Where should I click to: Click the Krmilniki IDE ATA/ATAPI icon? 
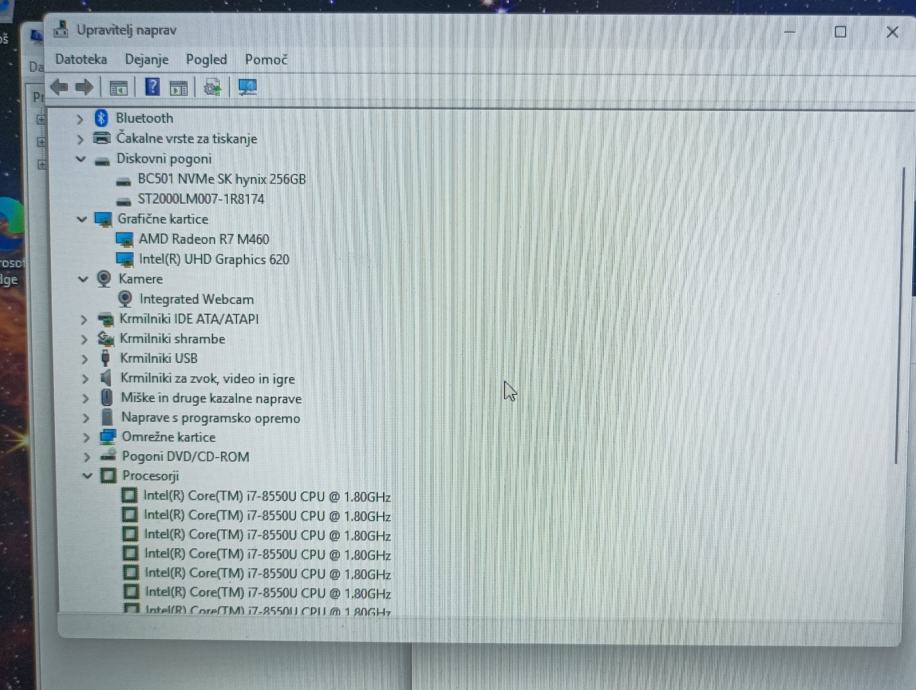pos(106,320)
